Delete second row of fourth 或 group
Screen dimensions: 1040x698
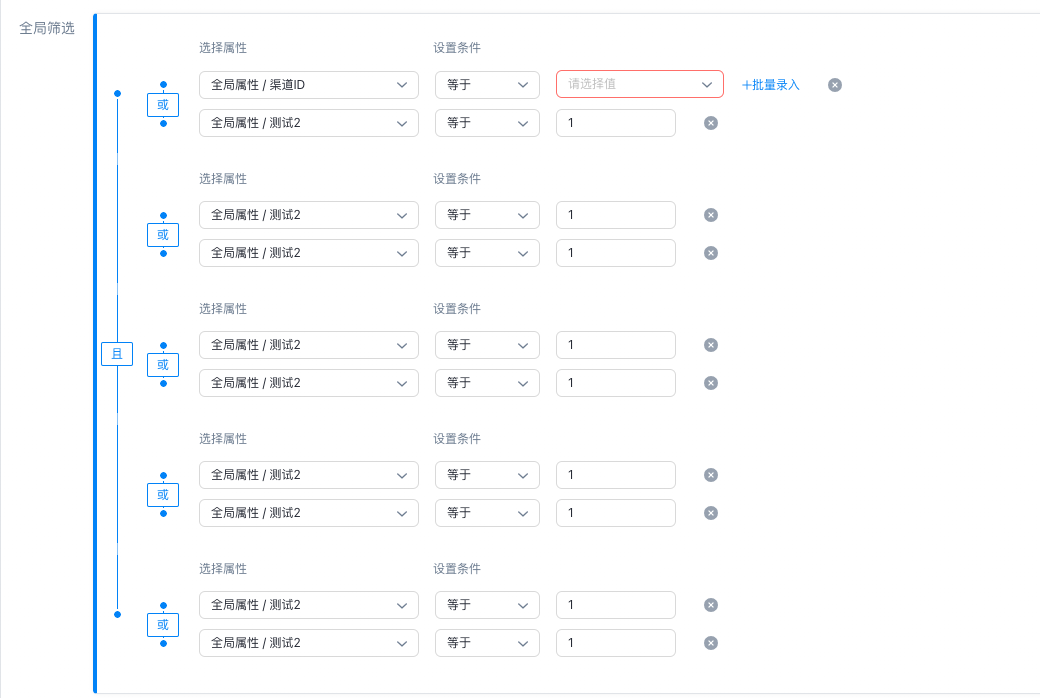click(x=710, y=513)
